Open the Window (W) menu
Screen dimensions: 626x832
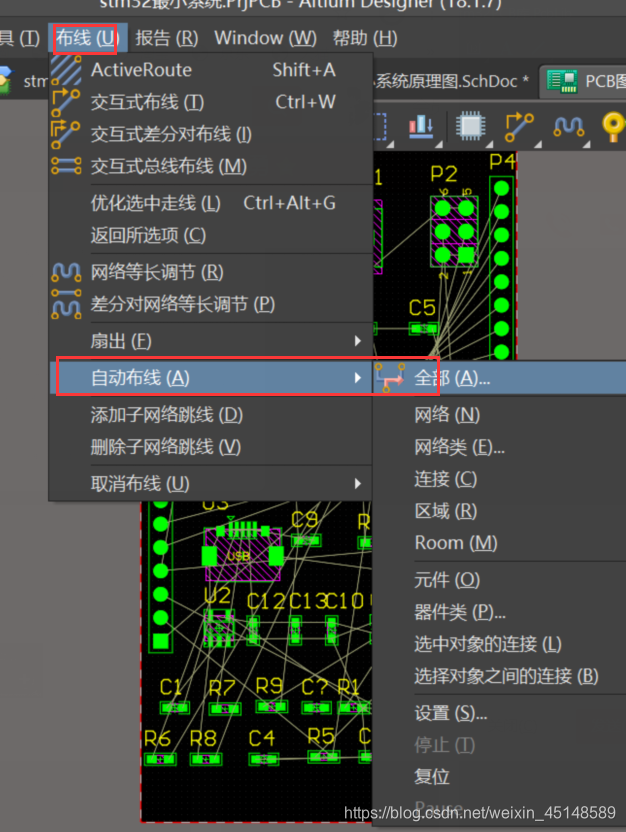[x=265, y=38]
